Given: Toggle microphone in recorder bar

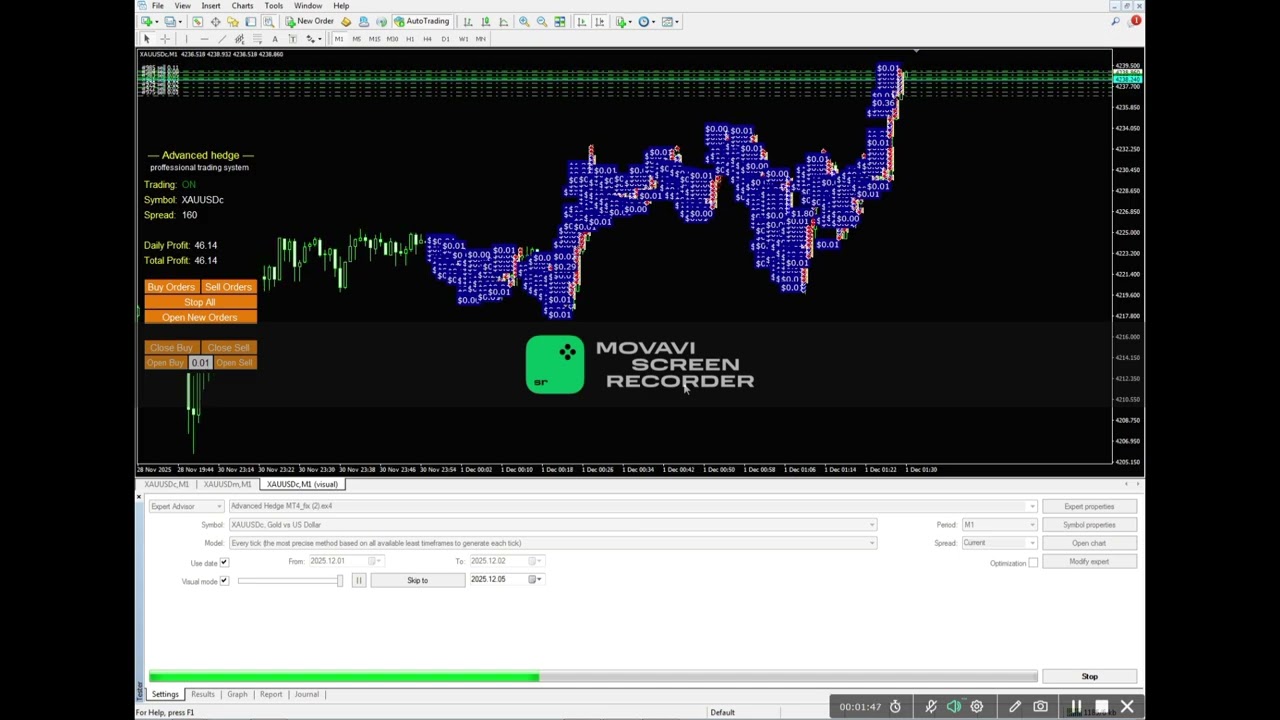Looking at the screenshot, I should [x=931, y=707].
